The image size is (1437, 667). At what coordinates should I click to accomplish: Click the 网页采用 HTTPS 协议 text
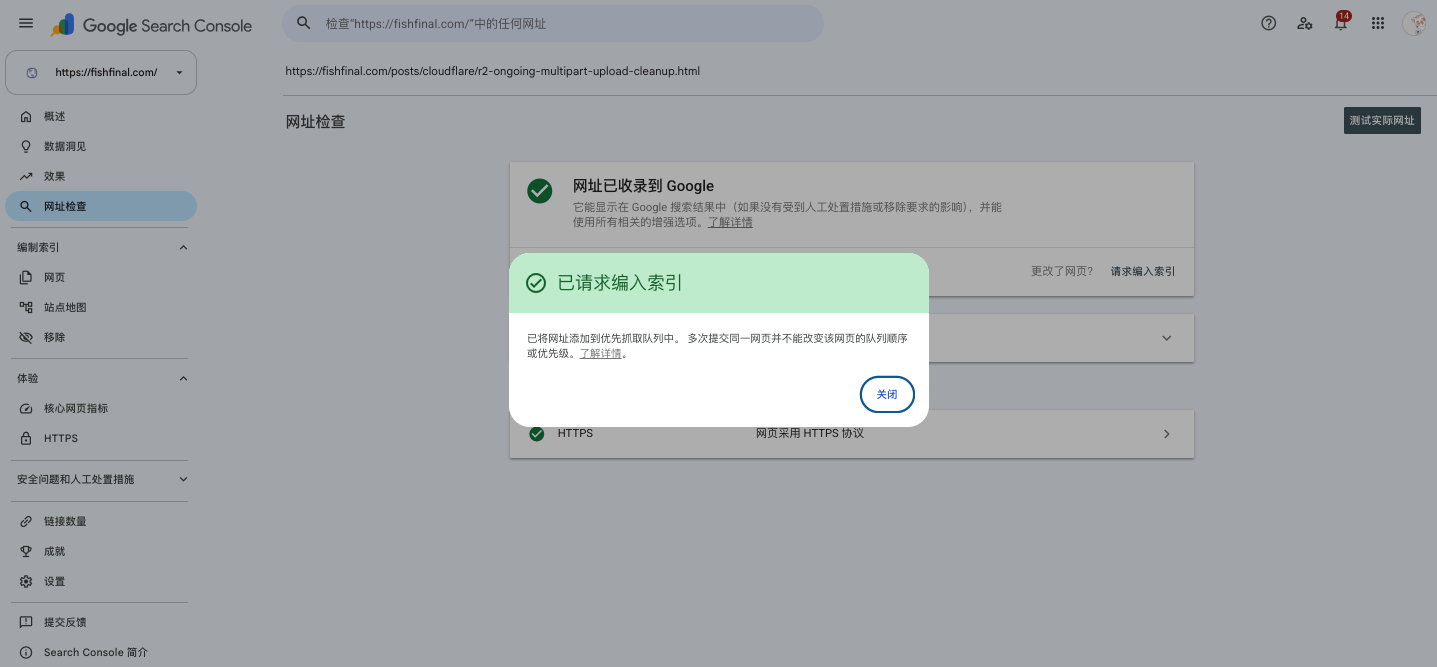[x=809, y=434]
